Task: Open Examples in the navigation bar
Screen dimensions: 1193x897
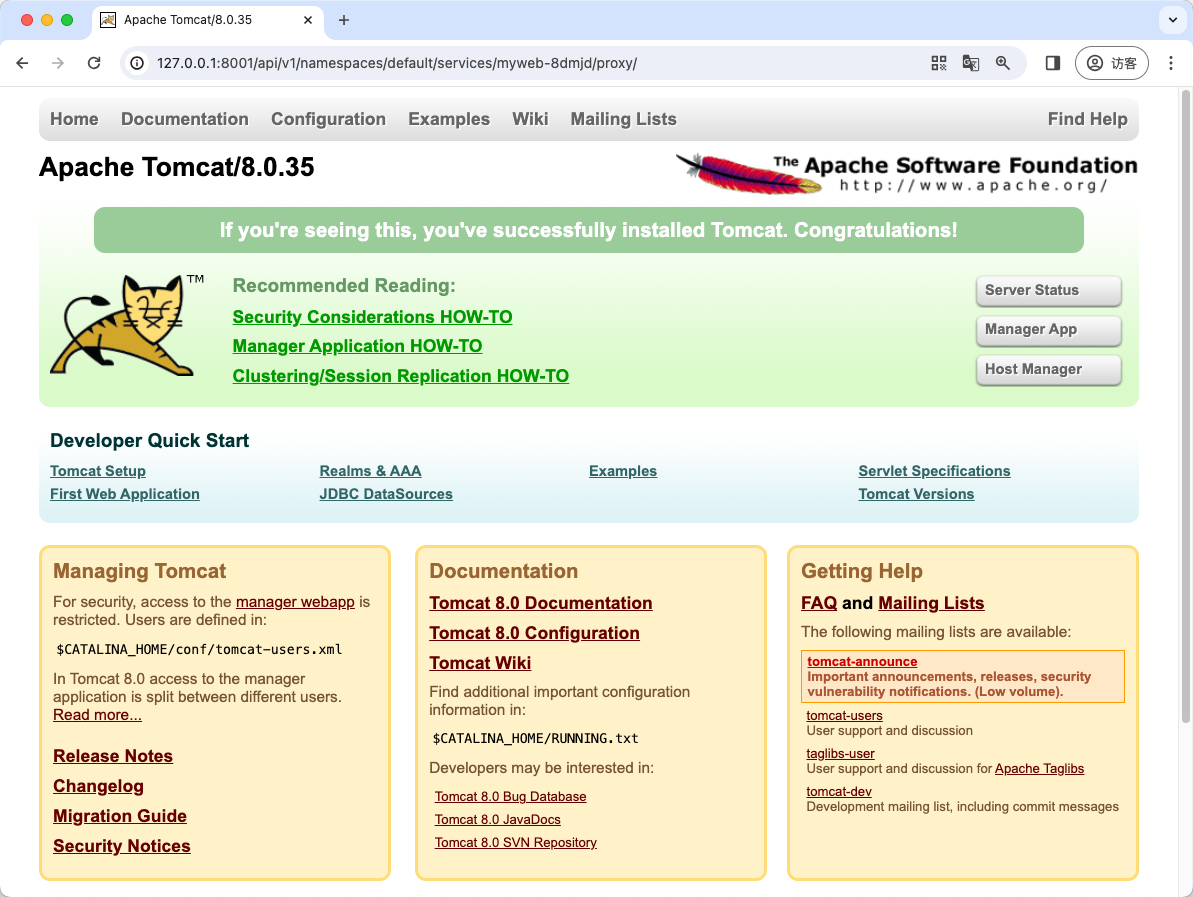Action: click(x=449, y=119)
